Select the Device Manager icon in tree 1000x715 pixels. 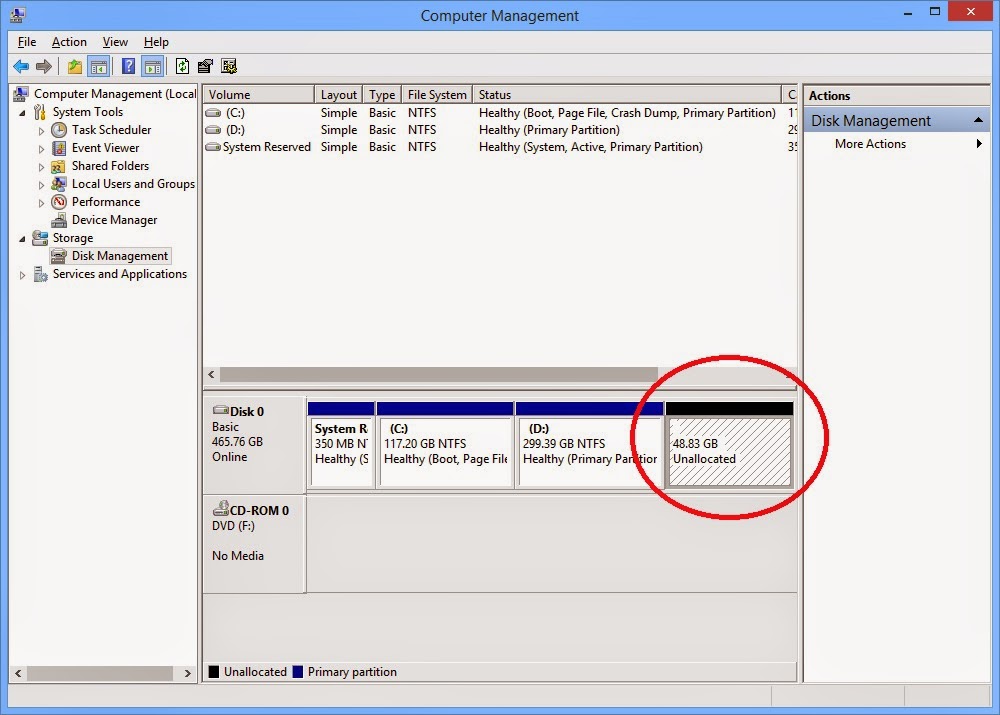59,220
